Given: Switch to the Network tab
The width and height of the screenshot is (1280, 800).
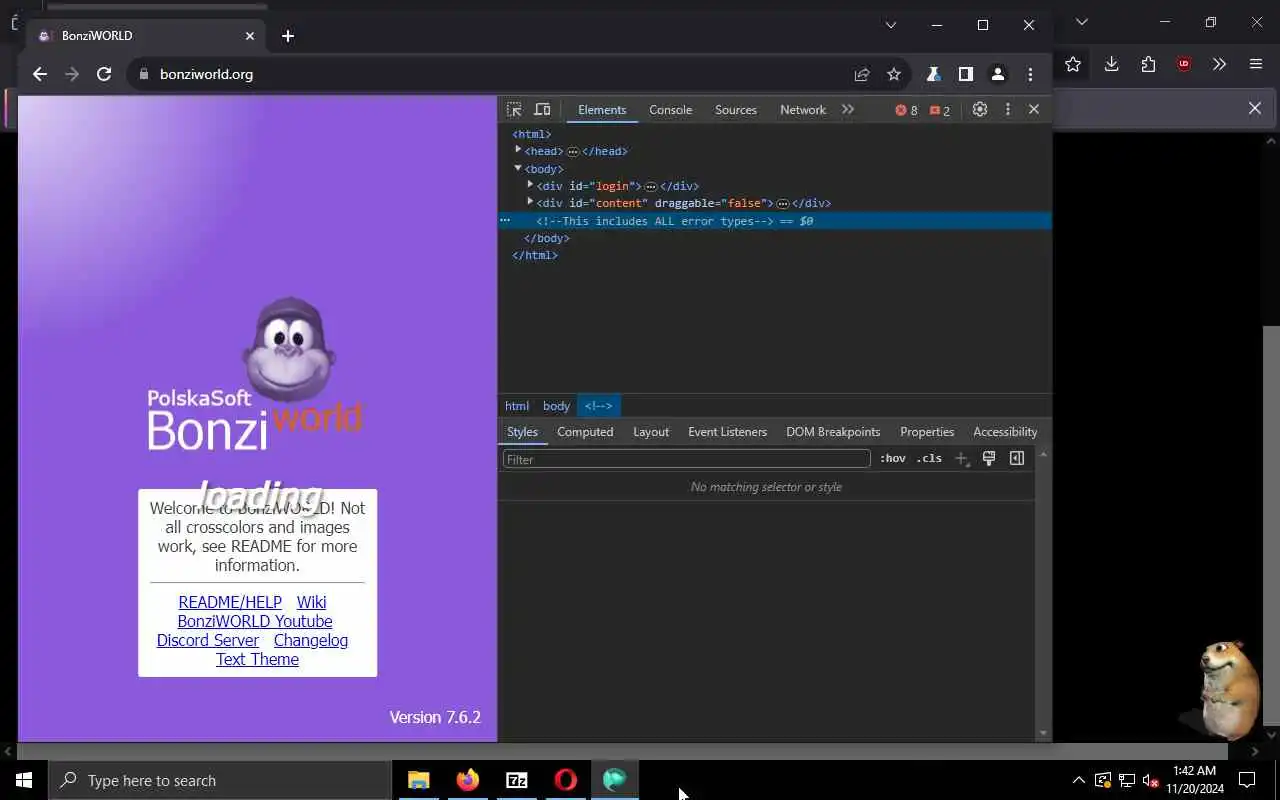Looking at the screenshot, I should [x=803, y=110].
